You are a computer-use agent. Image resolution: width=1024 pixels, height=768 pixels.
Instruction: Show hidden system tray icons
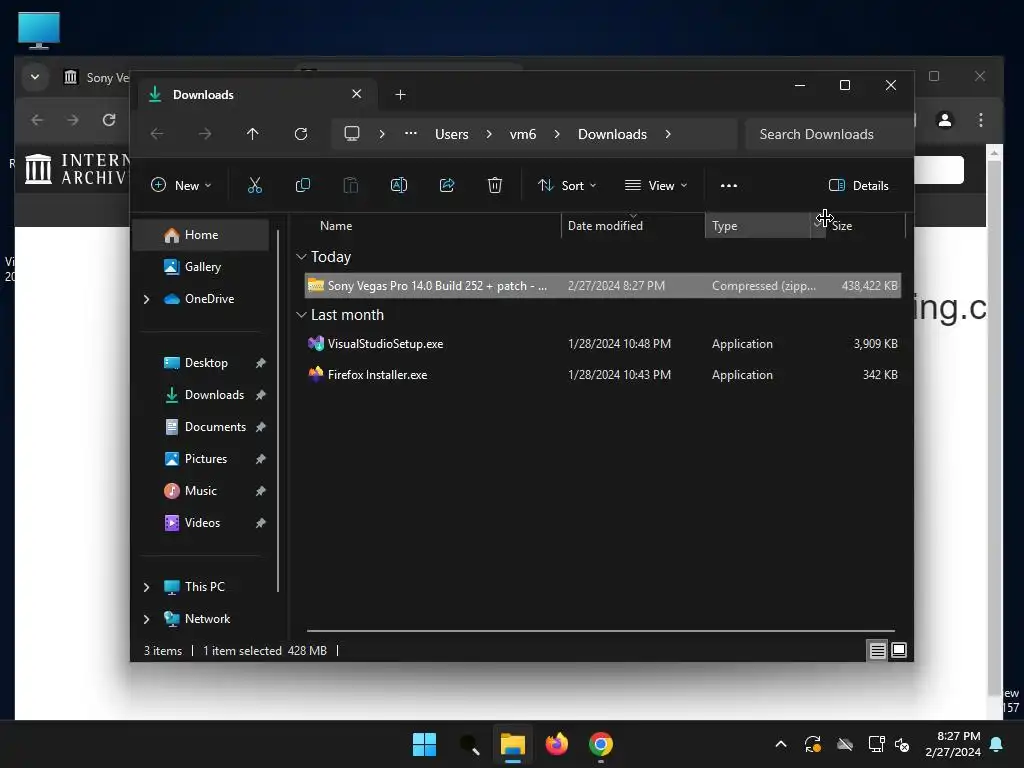click(x=780, y=744)
